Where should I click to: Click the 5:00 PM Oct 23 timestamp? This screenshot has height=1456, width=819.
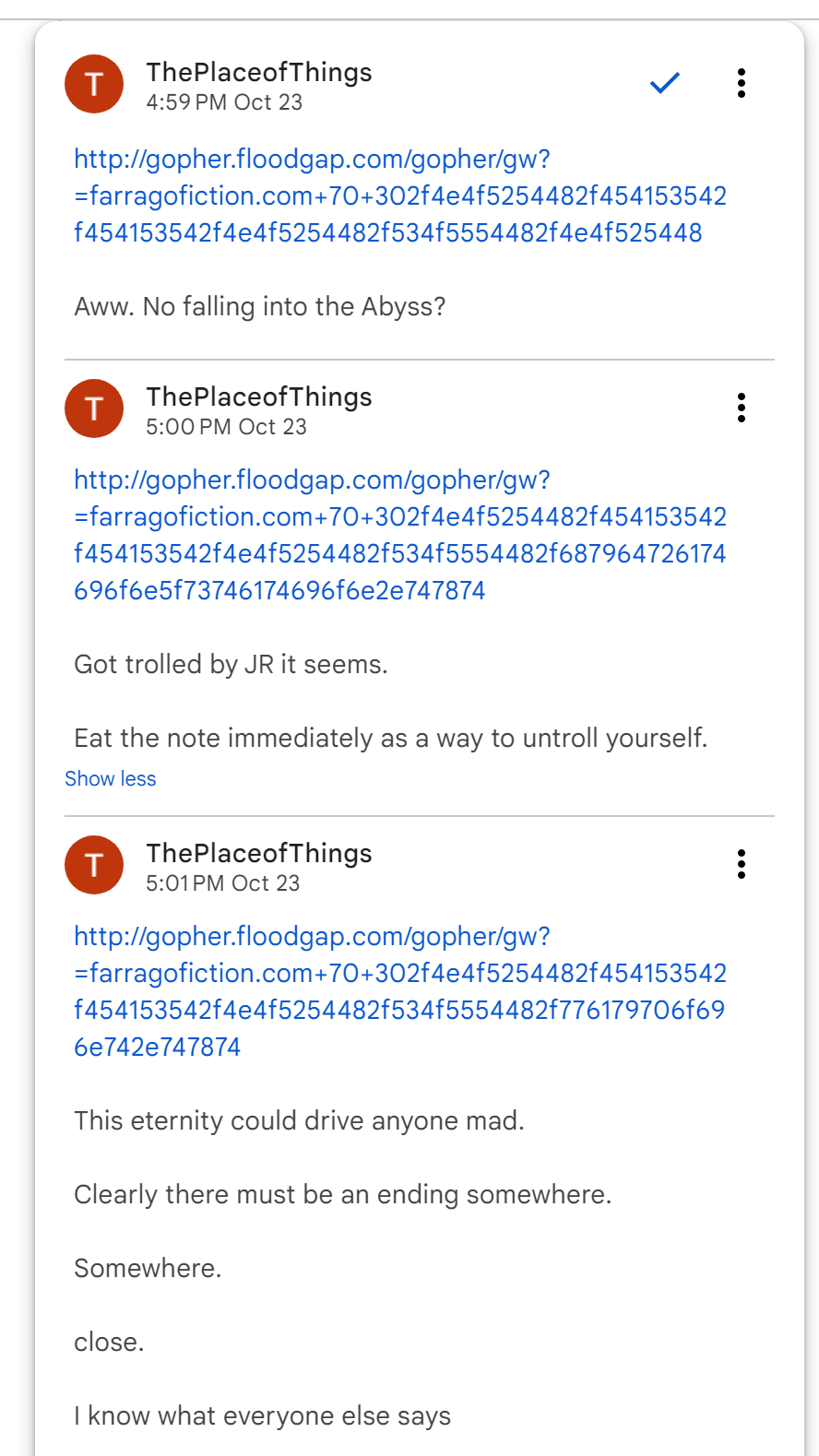pos(226,427)
